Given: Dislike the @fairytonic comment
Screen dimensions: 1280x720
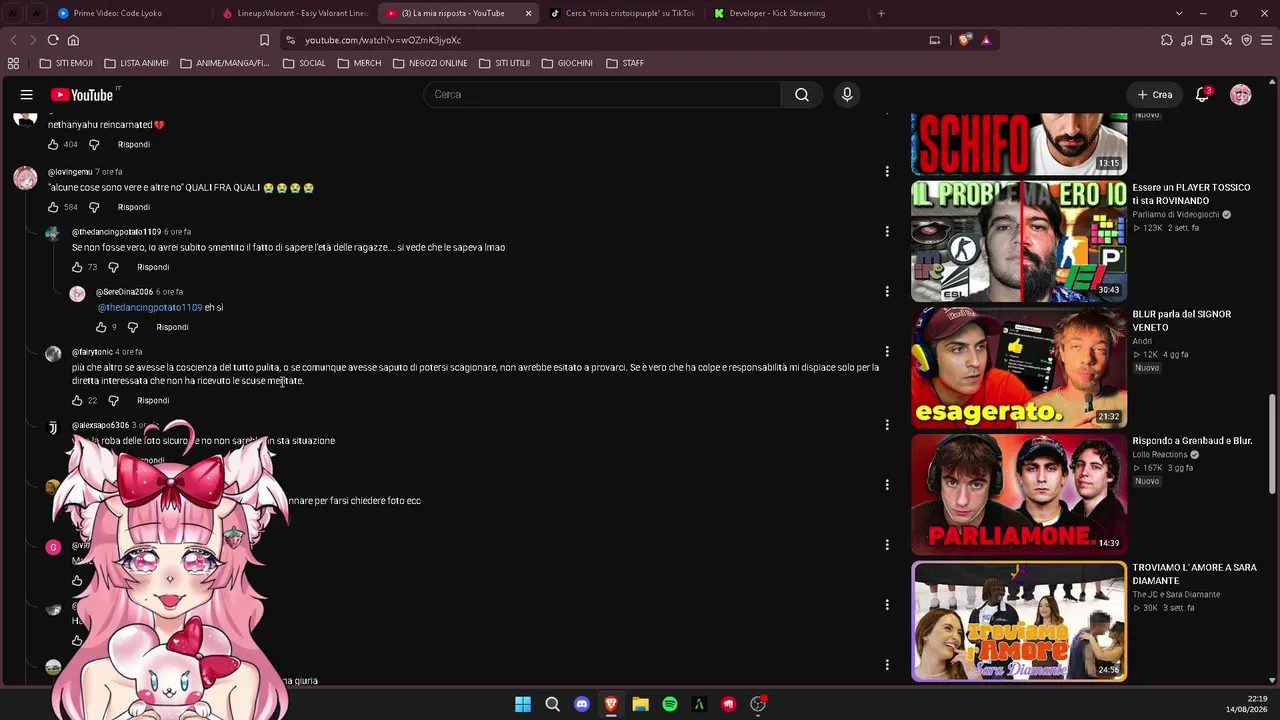Looking at the screenshot, I should click(x=113, y=401).
